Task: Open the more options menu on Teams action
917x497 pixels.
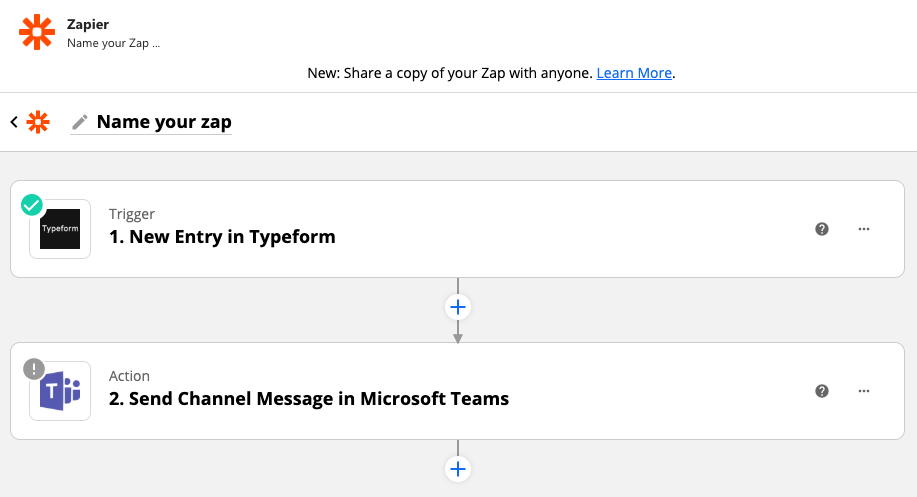Action: pos(864,391)
